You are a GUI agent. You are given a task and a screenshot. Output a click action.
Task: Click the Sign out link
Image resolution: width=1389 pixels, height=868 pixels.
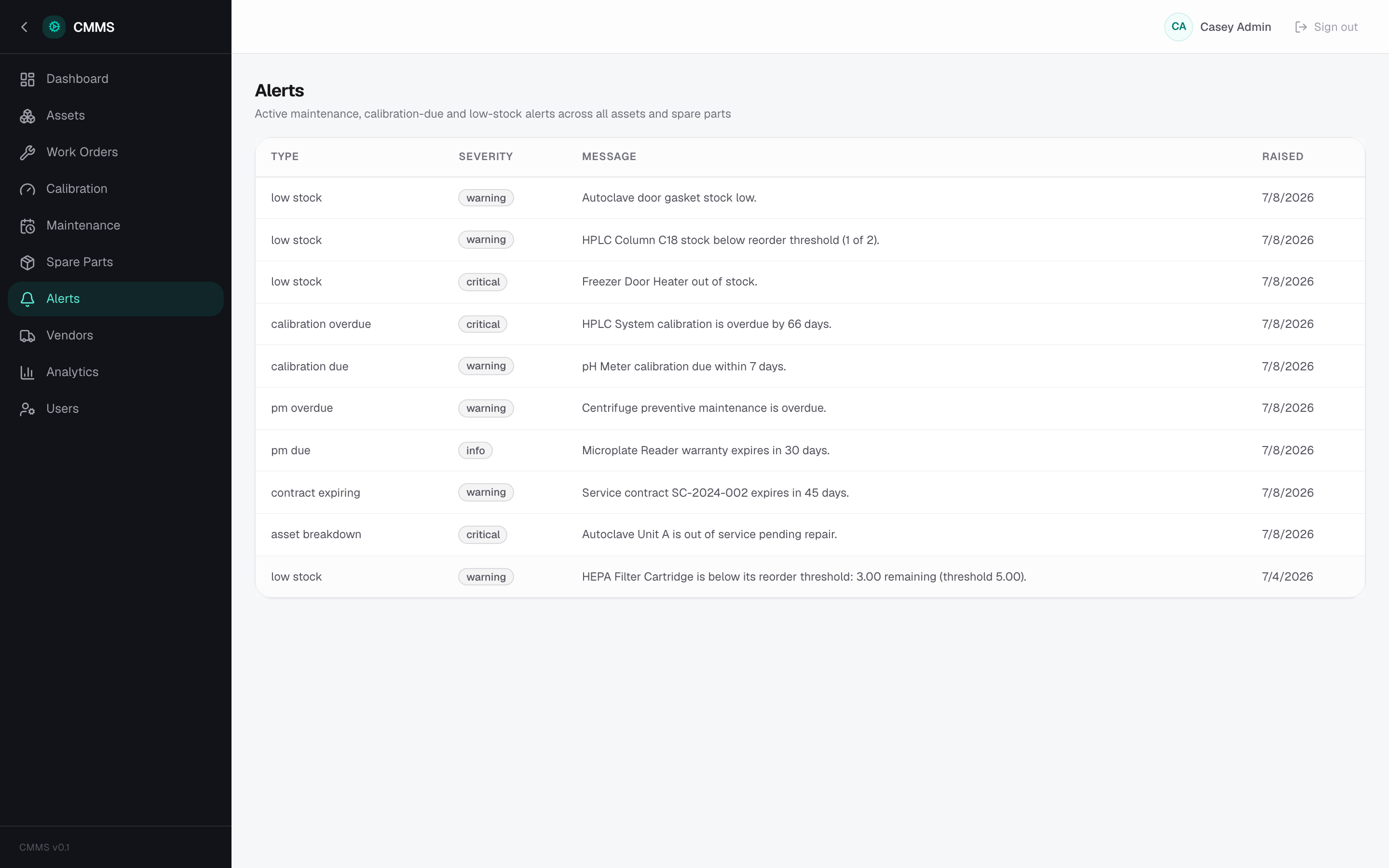pos(1326,27)
